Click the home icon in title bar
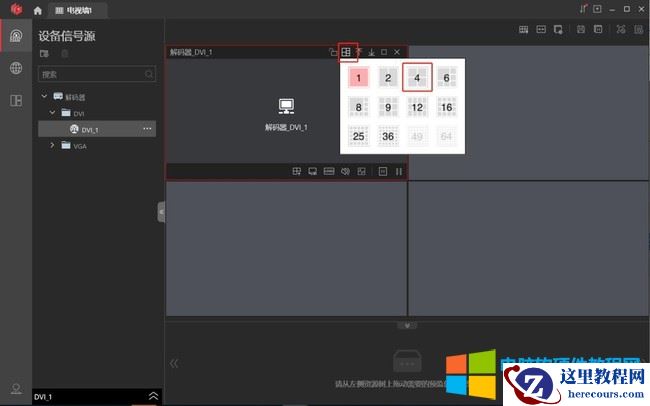 click(x=38, y=10)
